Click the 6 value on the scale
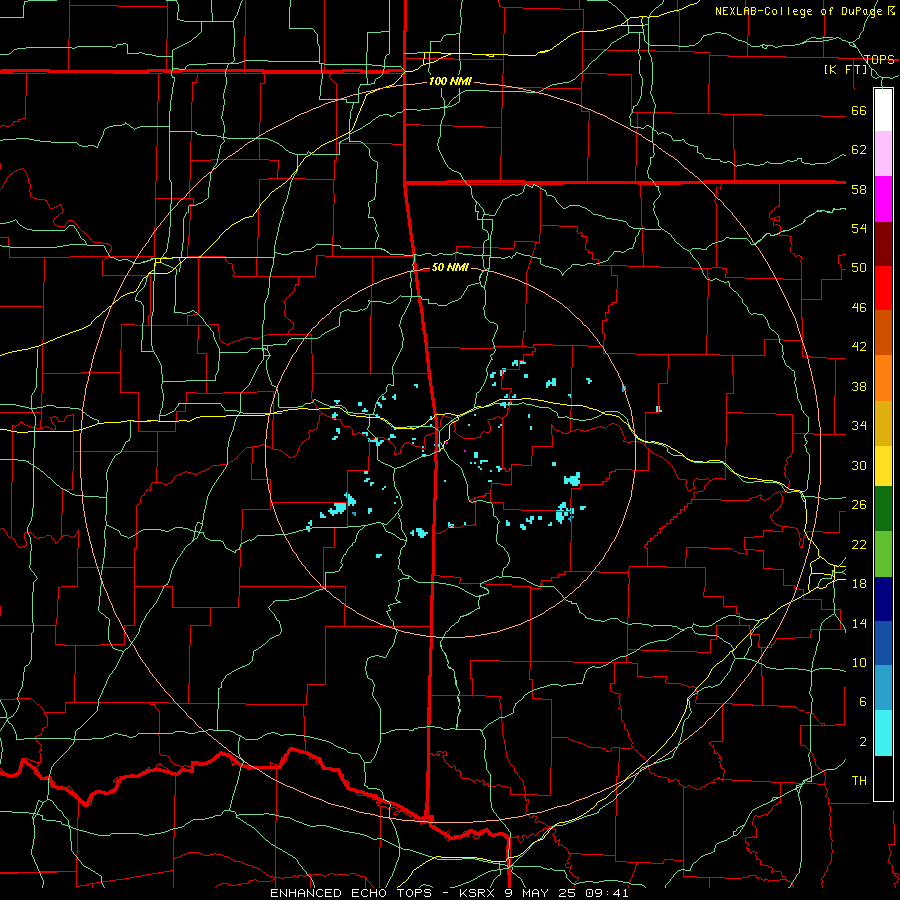Image resolution: width=900 pixels, height=900 pixels. click(862, 702)
